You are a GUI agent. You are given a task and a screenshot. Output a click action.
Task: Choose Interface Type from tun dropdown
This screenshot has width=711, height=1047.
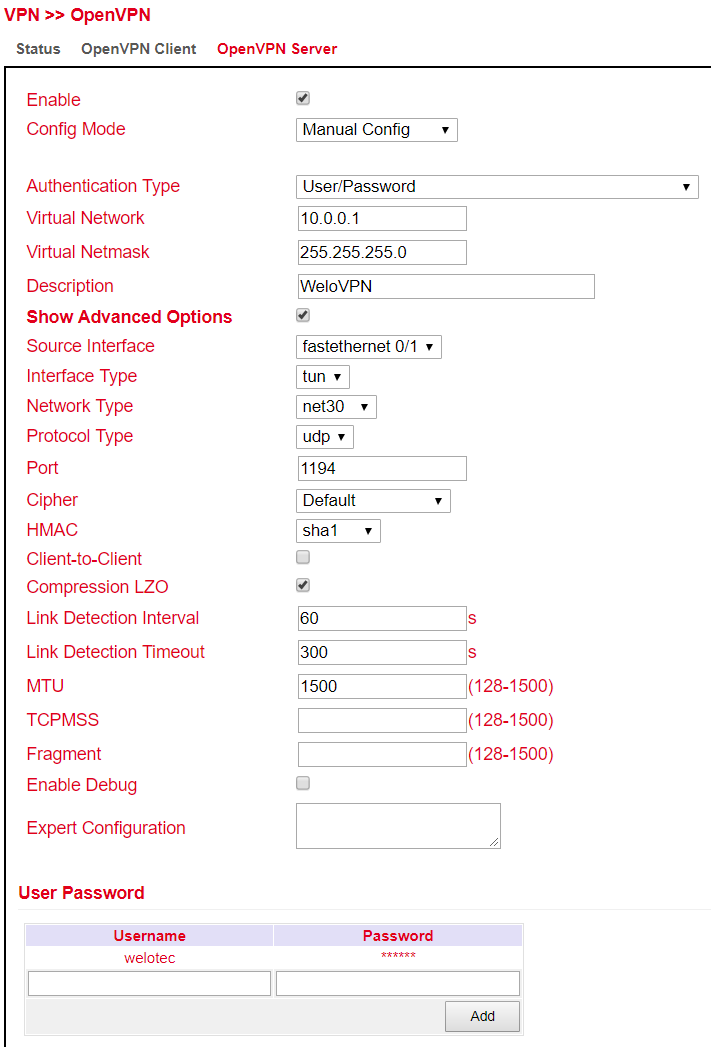click(x=323, y=377)
